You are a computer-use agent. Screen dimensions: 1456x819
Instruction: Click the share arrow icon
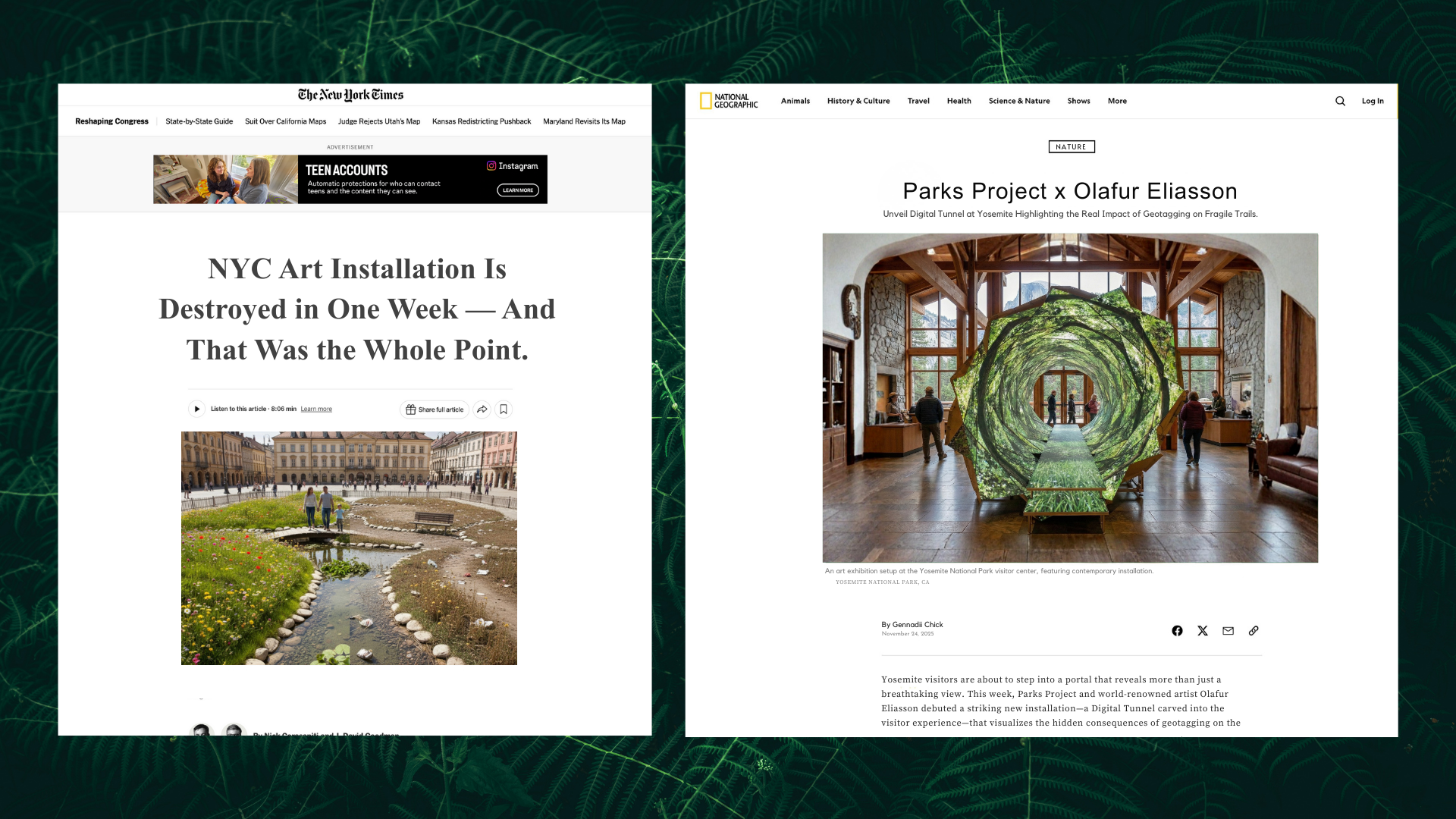tap(482, 409)
